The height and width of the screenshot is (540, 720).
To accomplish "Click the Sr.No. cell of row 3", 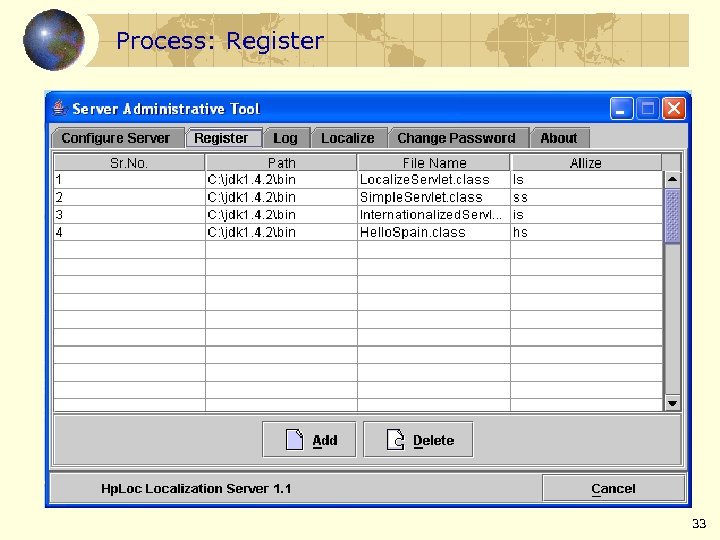I will click(129, 215).
